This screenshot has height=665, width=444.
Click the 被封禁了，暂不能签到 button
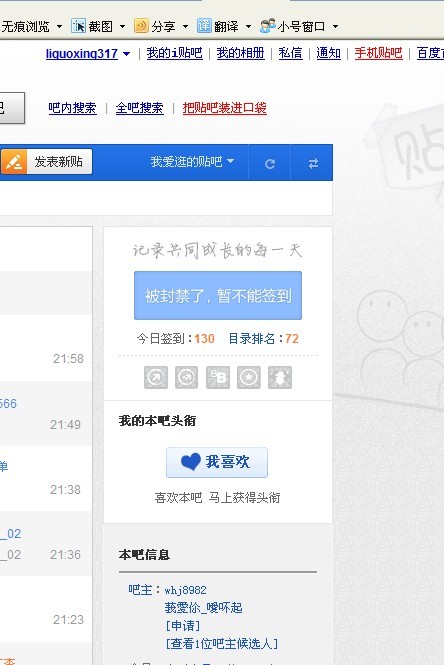218,295
